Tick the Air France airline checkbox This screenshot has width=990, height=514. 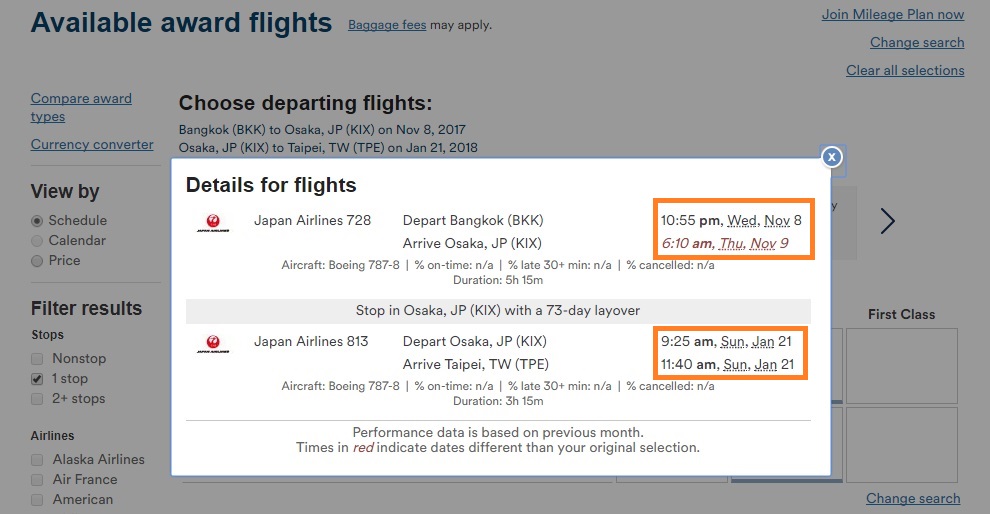(37, 480)
